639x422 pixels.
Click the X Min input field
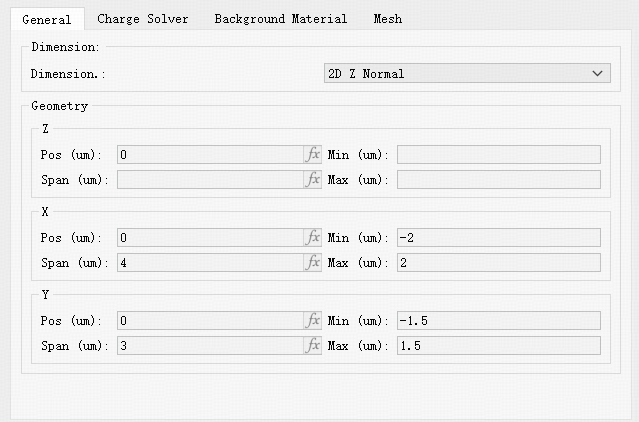[498, 238]
